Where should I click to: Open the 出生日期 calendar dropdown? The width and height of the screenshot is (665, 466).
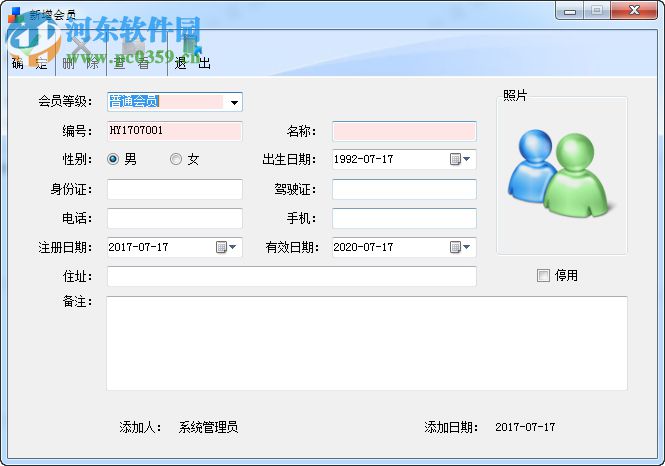point(460,159)
